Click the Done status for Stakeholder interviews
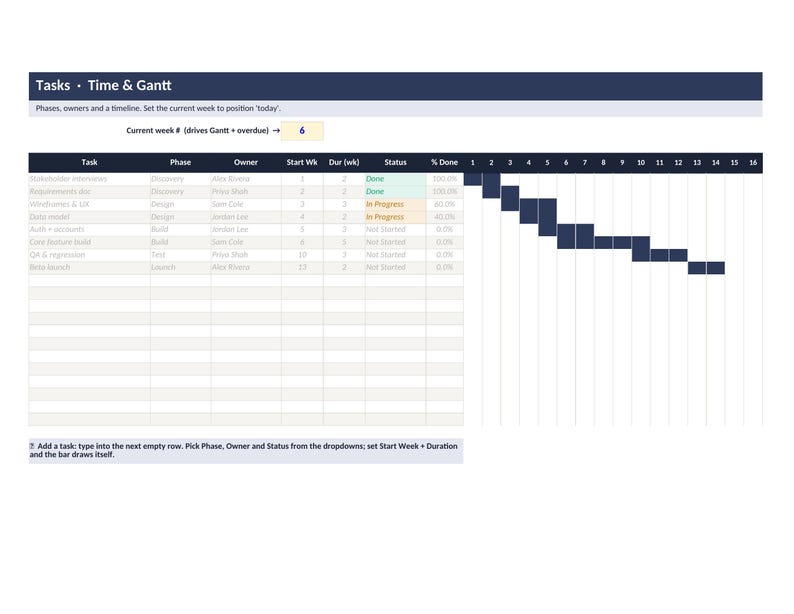 pos(395,179)
